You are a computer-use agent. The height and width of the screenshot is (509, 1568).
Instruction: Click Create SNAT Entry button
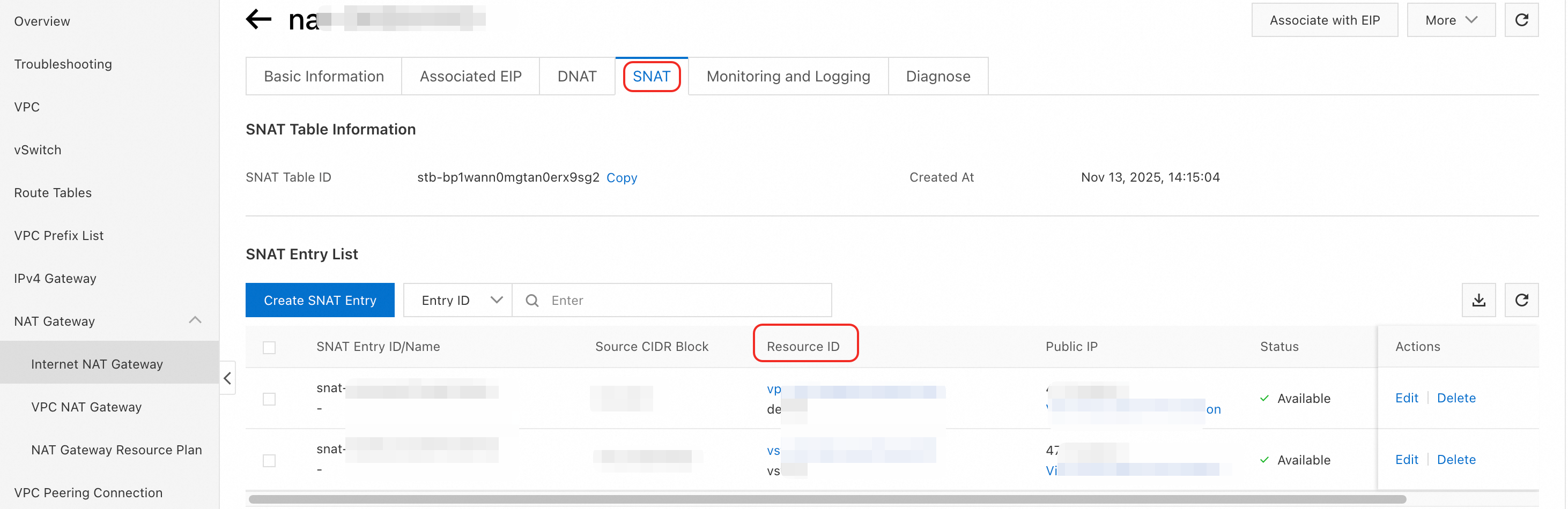pyautogui.click(x=320, y=301)
